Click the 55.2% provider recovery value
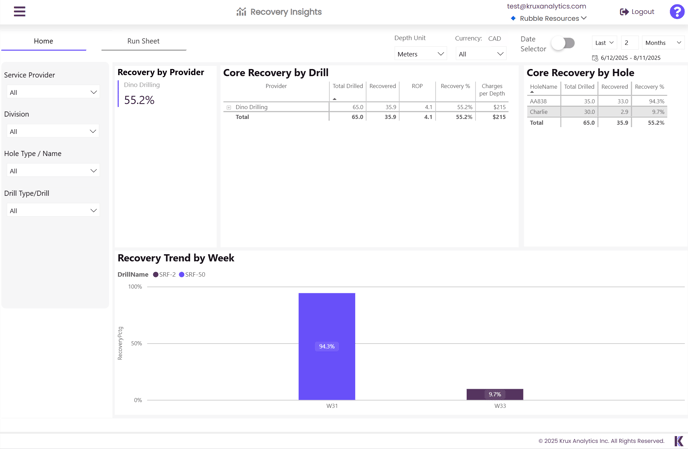The width and height of the screenshot is (688, 449). pyautogui.click(x=139, y=100)
